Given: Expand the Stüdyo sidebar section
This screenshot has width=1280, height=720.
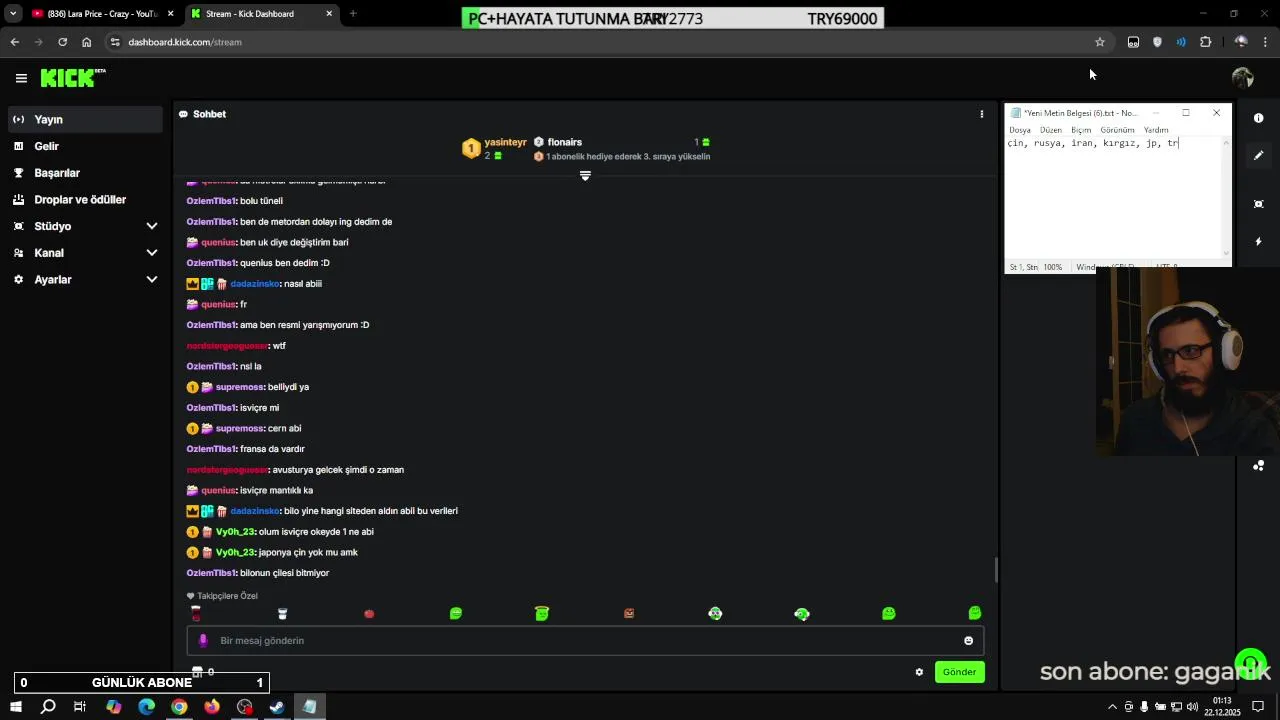Looking at the screenshot, I should (x=85, y=226).
